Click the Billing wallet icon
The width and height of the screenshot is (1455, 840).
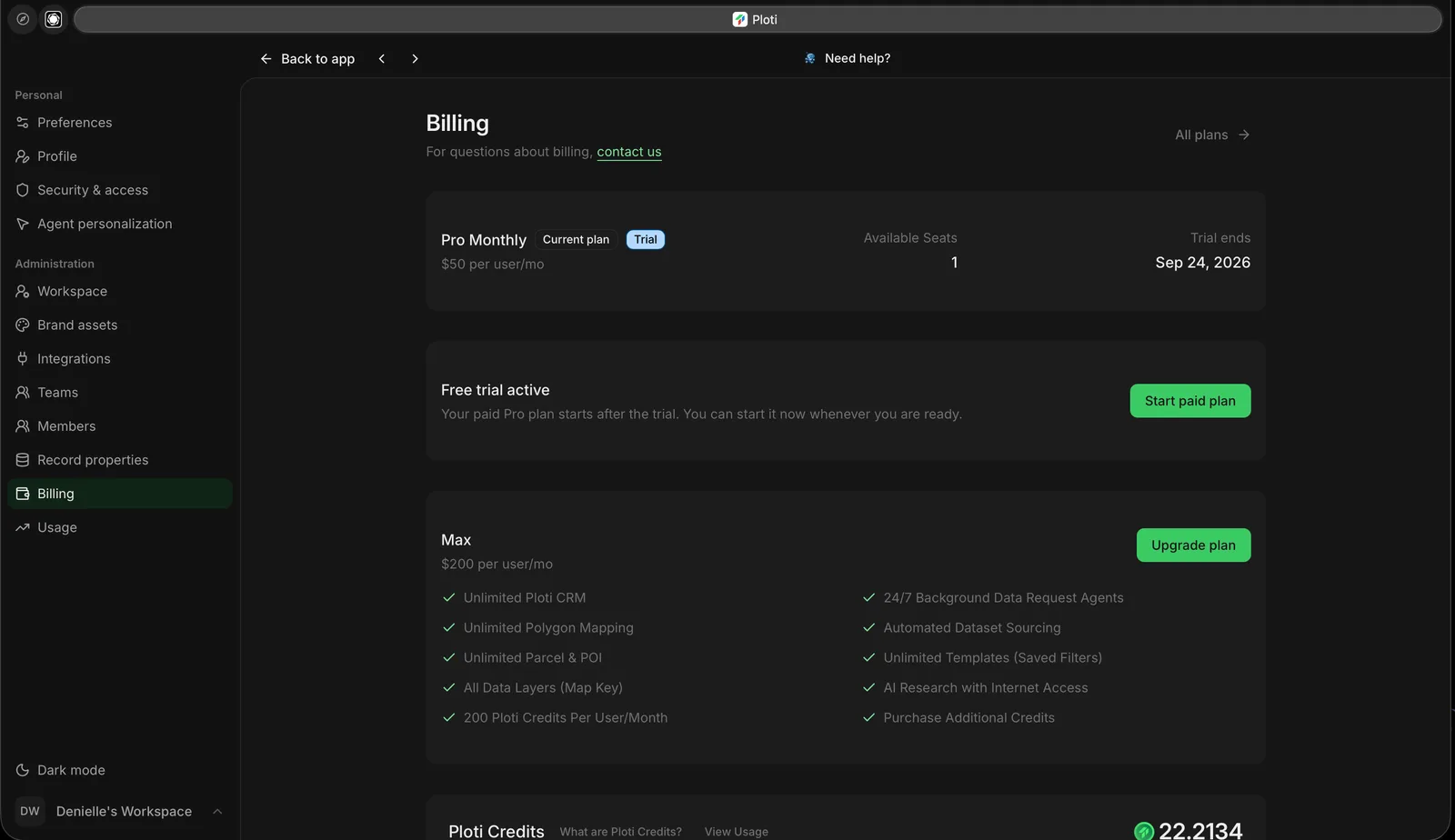tap(23, 494)
